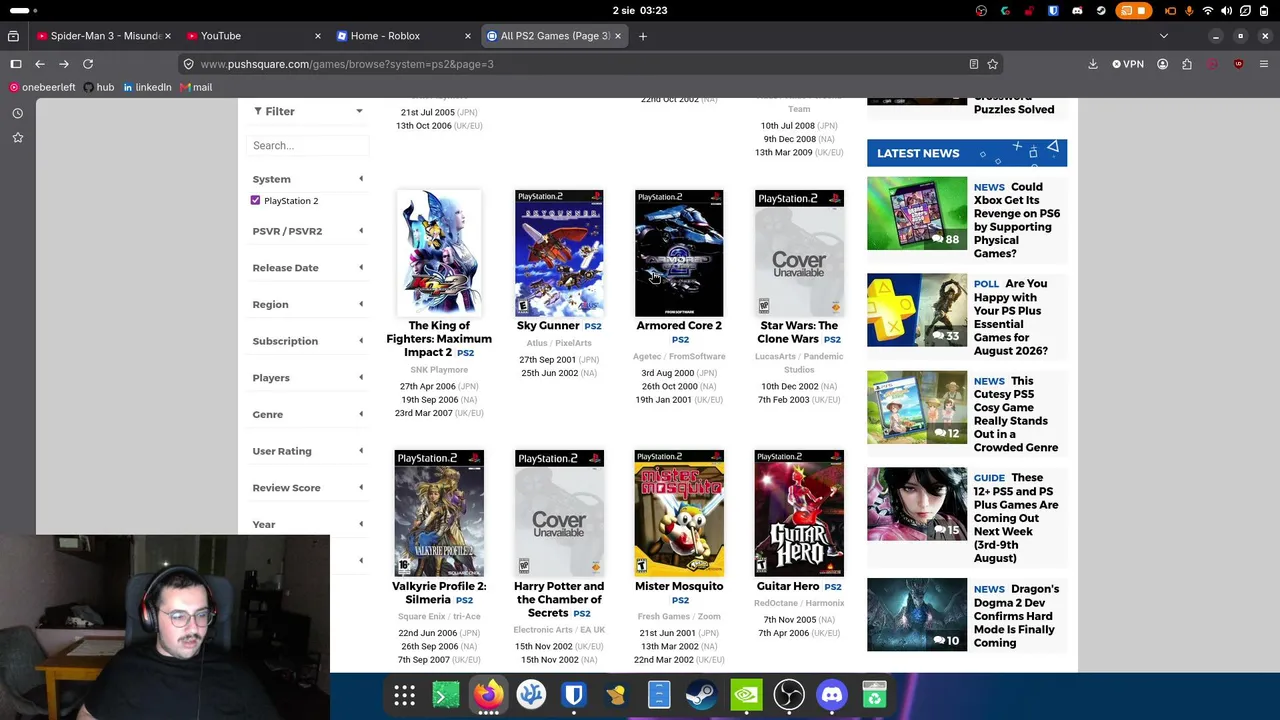This screenshot has height=720, width=1280.
Task: Uncheck the PlayStation 2 system filter
Action: pyautogui.click(x=256, y=201)
